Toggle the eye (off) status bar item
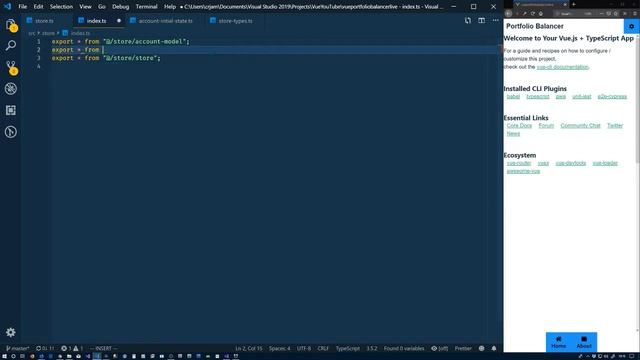 pyautogui.click(x=440, y=348)
